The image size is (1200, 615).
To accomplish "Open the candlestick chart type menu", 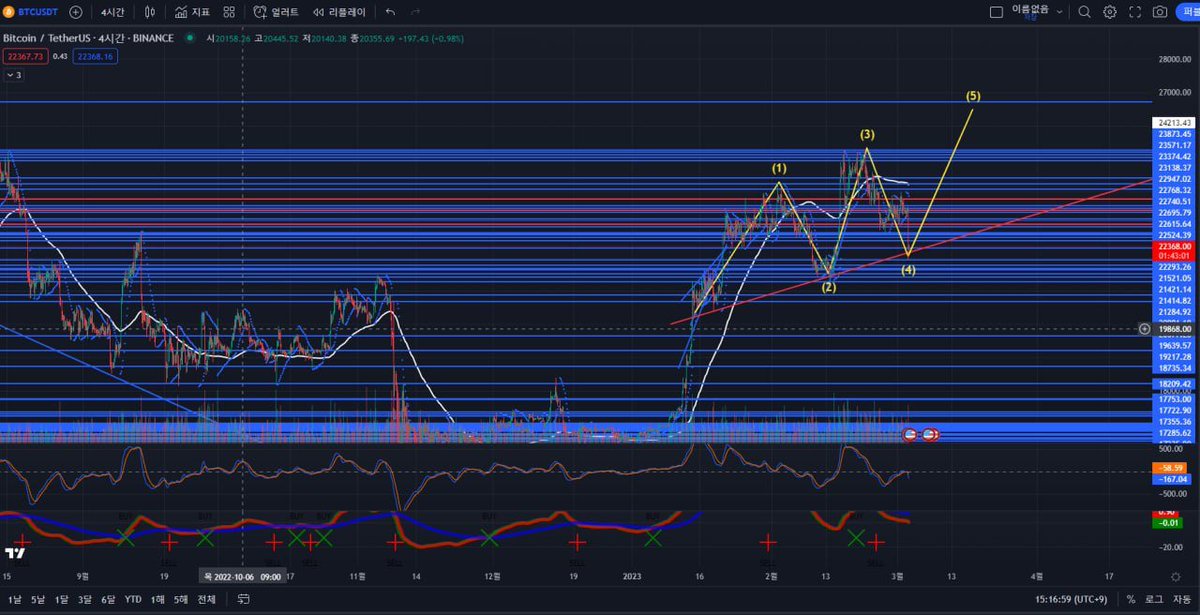I will coord(150,12).
